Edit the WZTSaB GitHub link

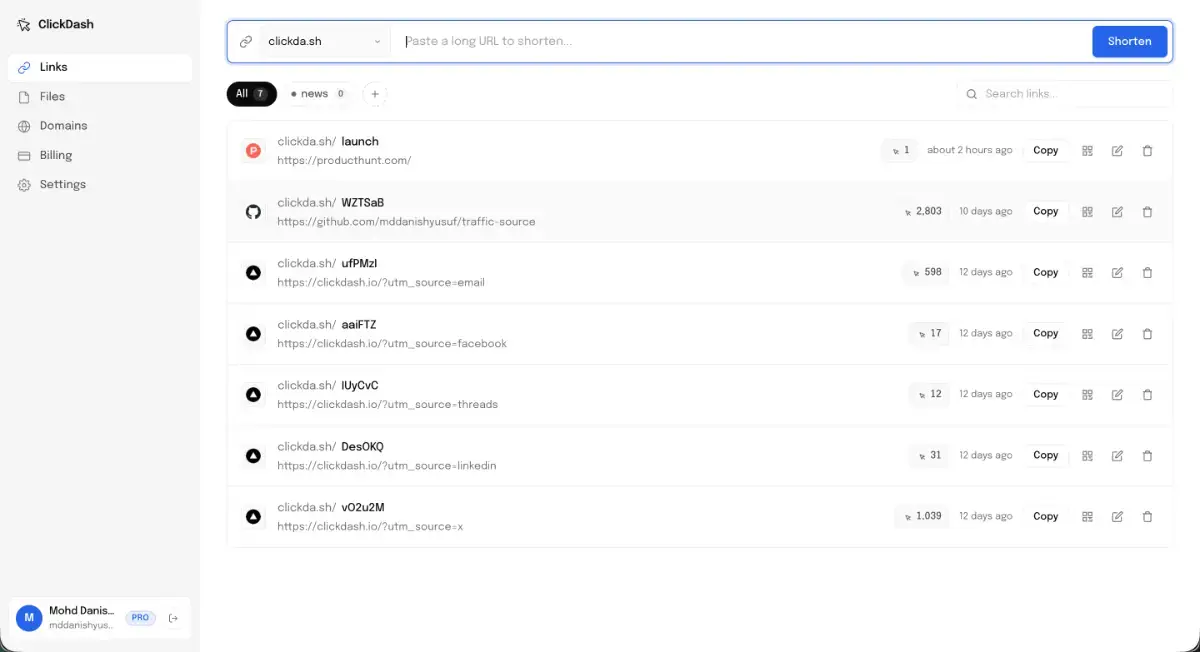point(1117,212)
